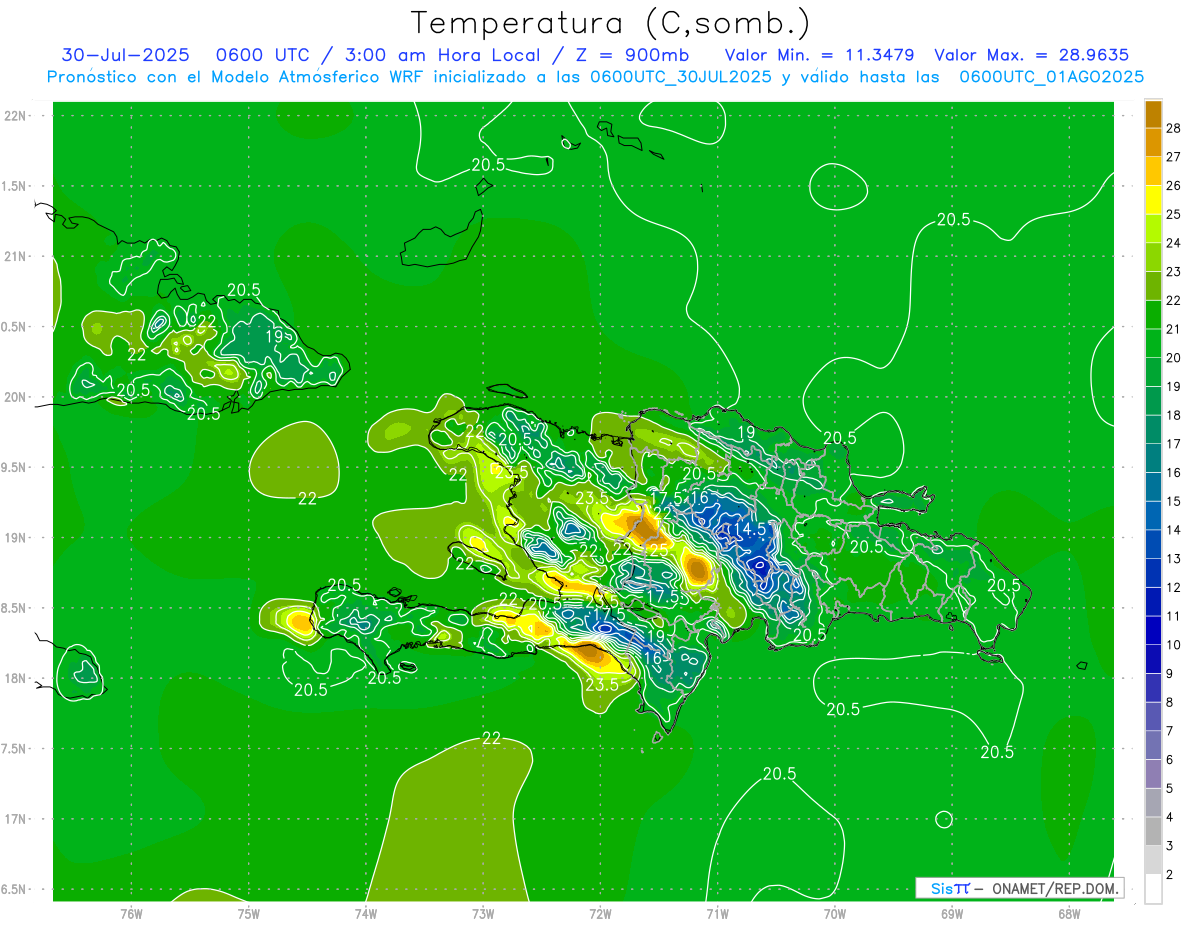This screenshot has height=927, width=1200.
Task: Select the lime swatch between legend 23 and 24
Action: click(x=1153, y=257)
